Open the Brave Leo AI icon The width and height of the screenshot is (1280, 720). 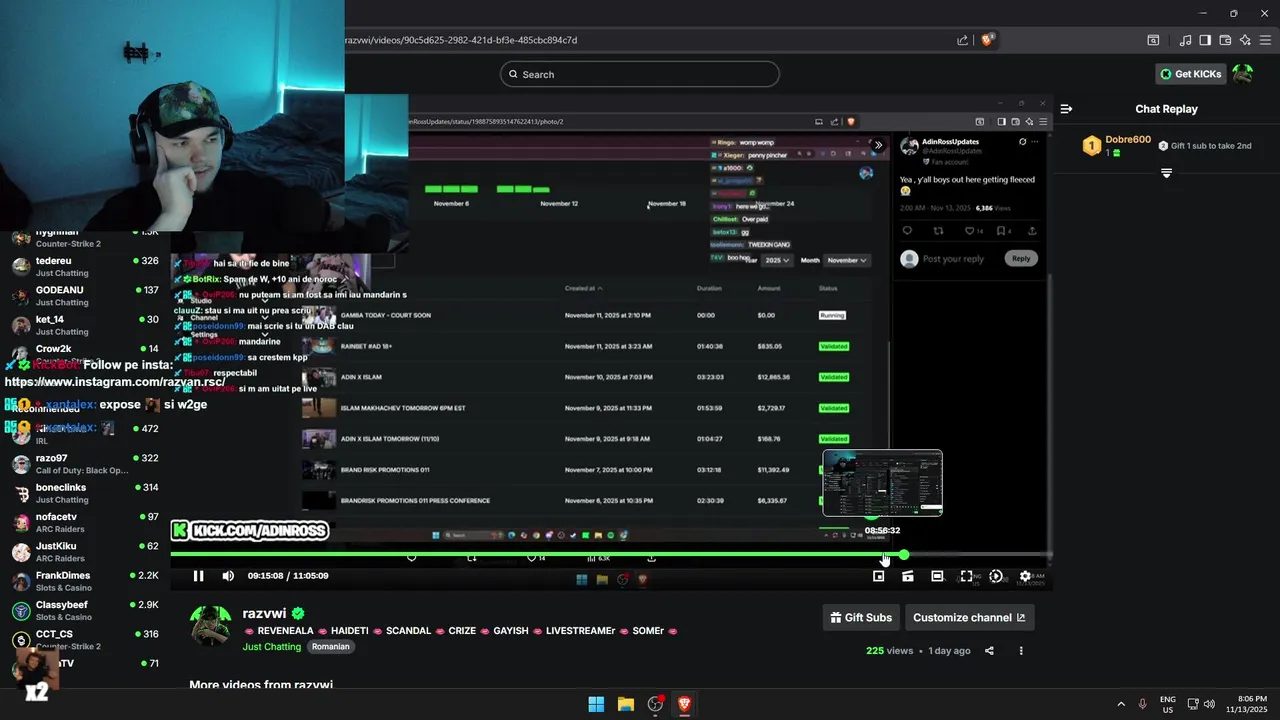1245,40
